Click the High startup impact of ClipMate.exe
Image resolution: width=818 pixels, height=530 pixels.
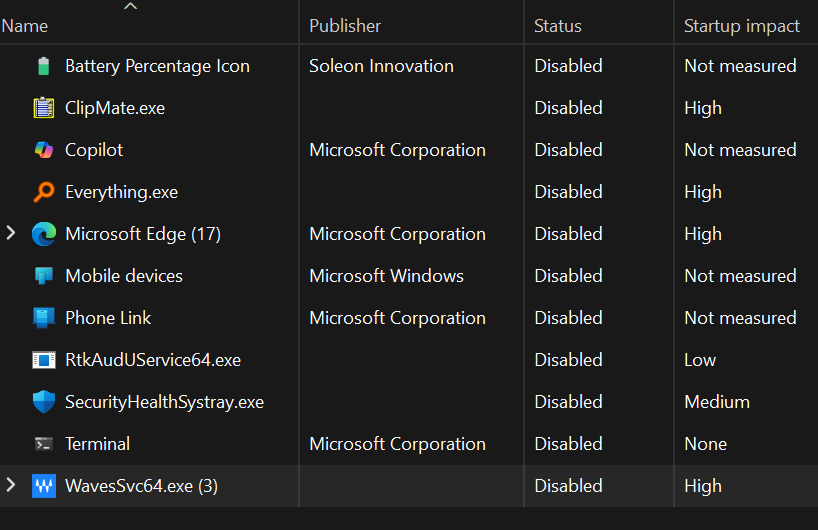[x=703, y=109]
